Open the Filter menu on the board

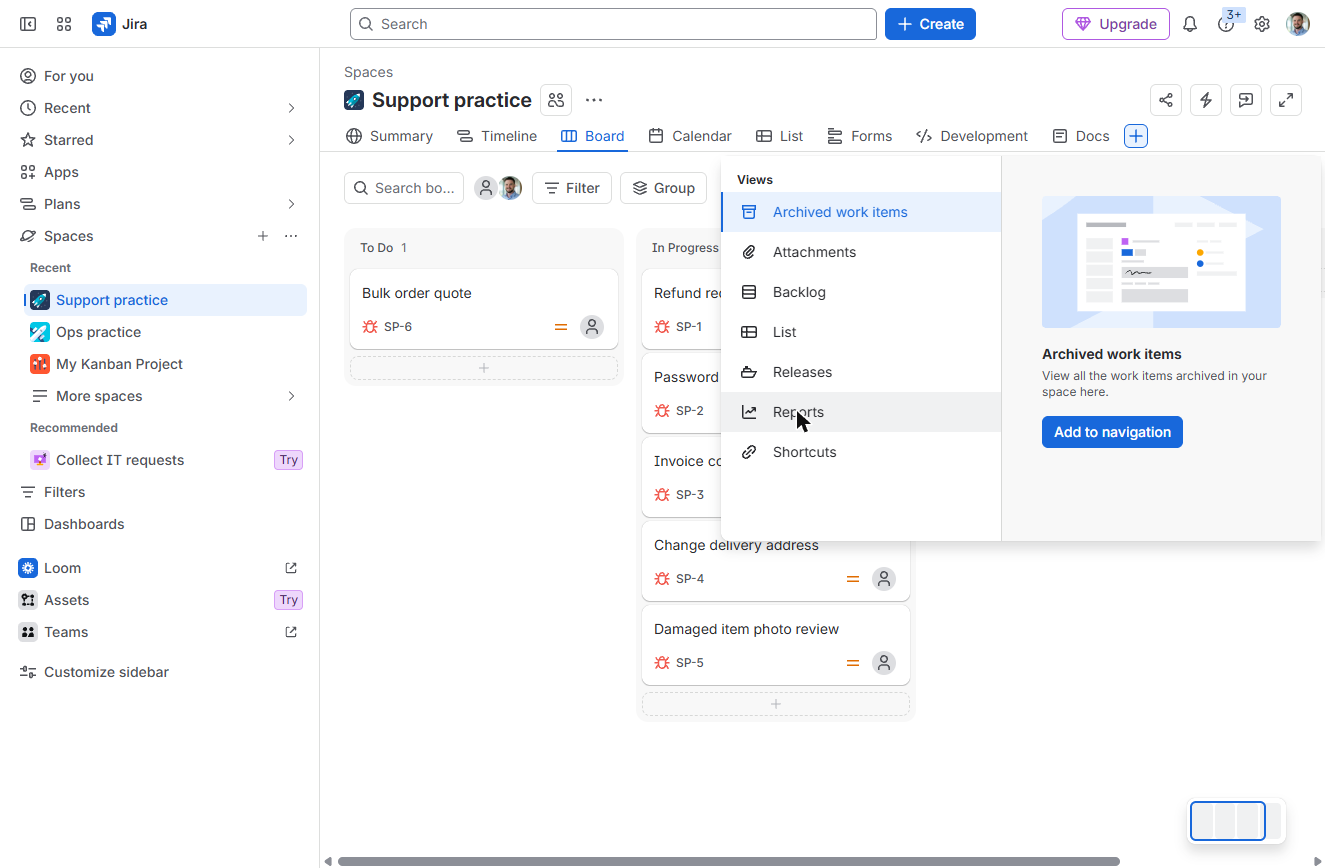pos(572,188)
